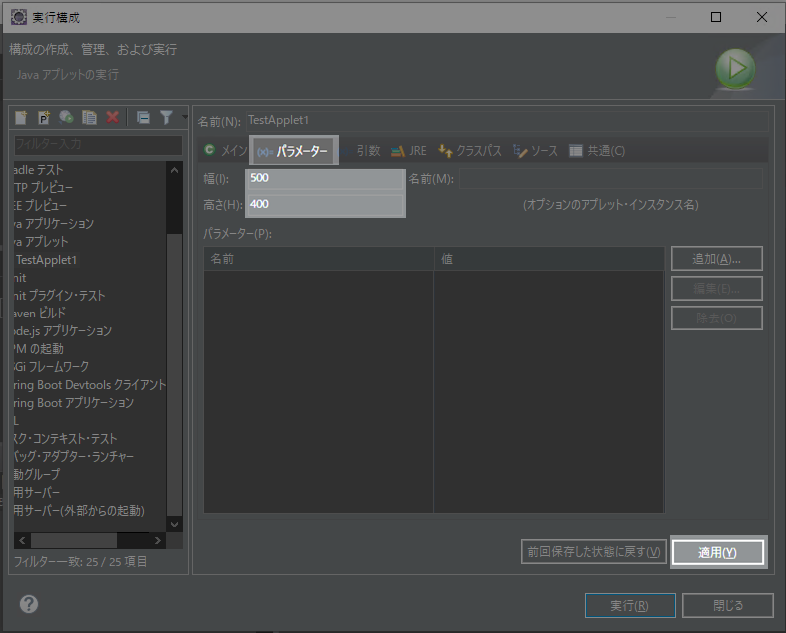Select 汎用サーバー(外部からの起動) tree item
The height and width of the screenshot is (633, 786).
pos(79,511)
